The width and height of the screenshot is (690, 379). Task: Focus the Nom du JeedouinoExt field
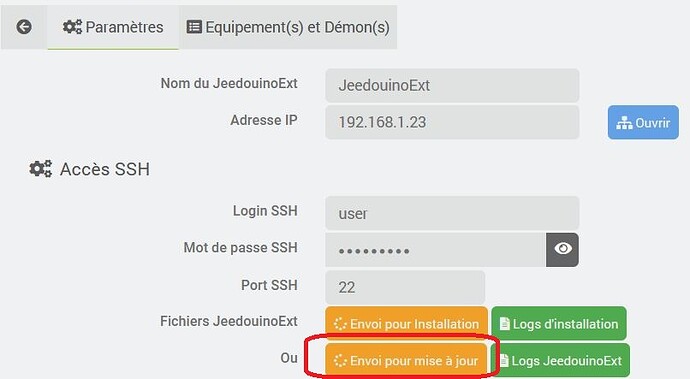452,85
